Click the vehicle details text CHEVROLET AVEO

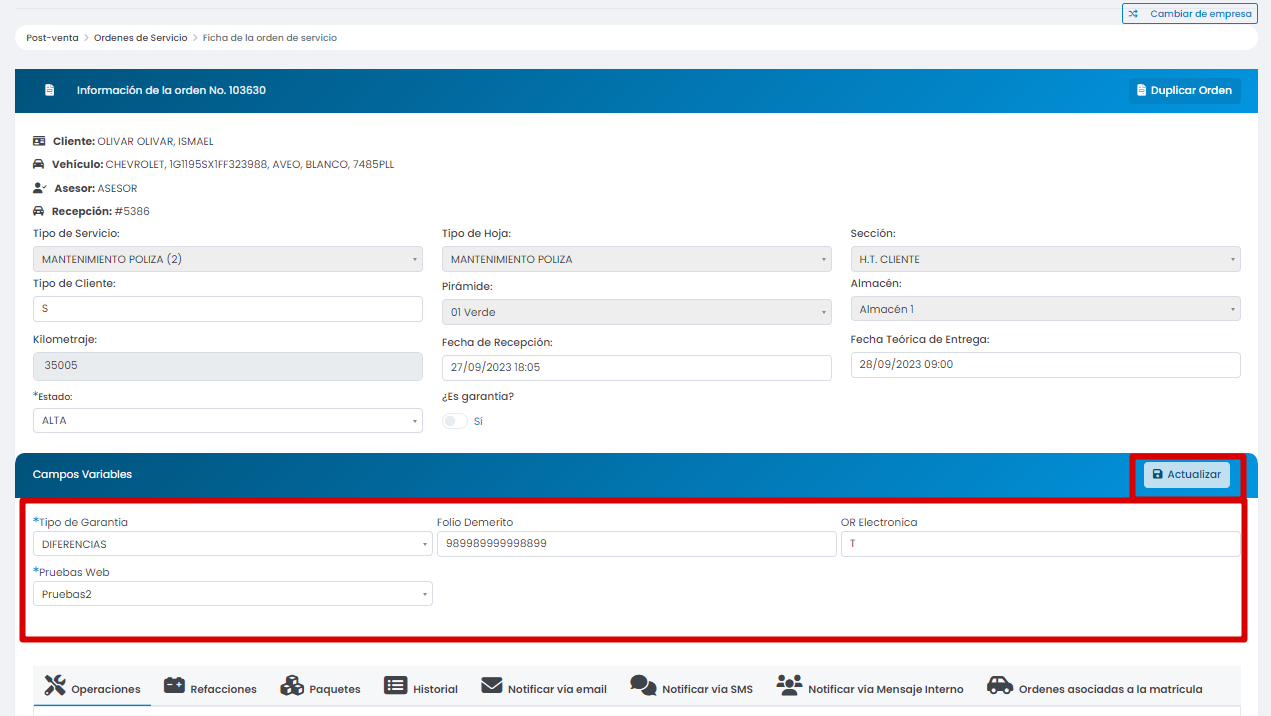point(250,164)
